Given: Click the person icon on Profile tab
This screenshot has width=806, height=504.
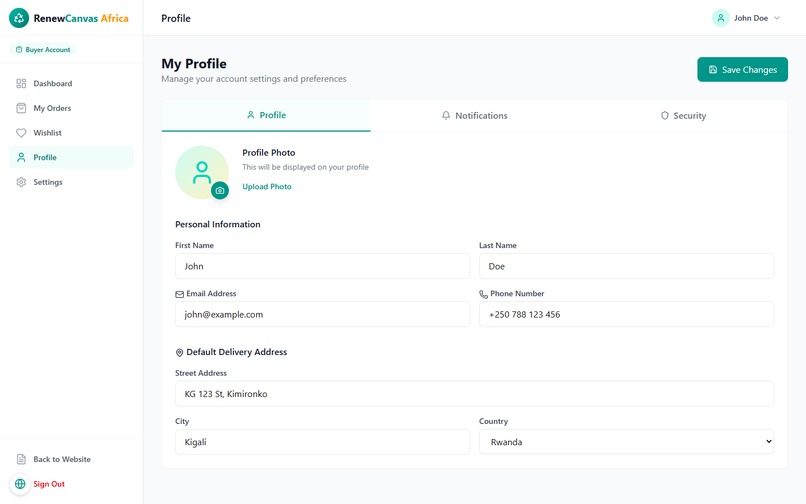Looking at the screenshot, I should pos(250,115).
